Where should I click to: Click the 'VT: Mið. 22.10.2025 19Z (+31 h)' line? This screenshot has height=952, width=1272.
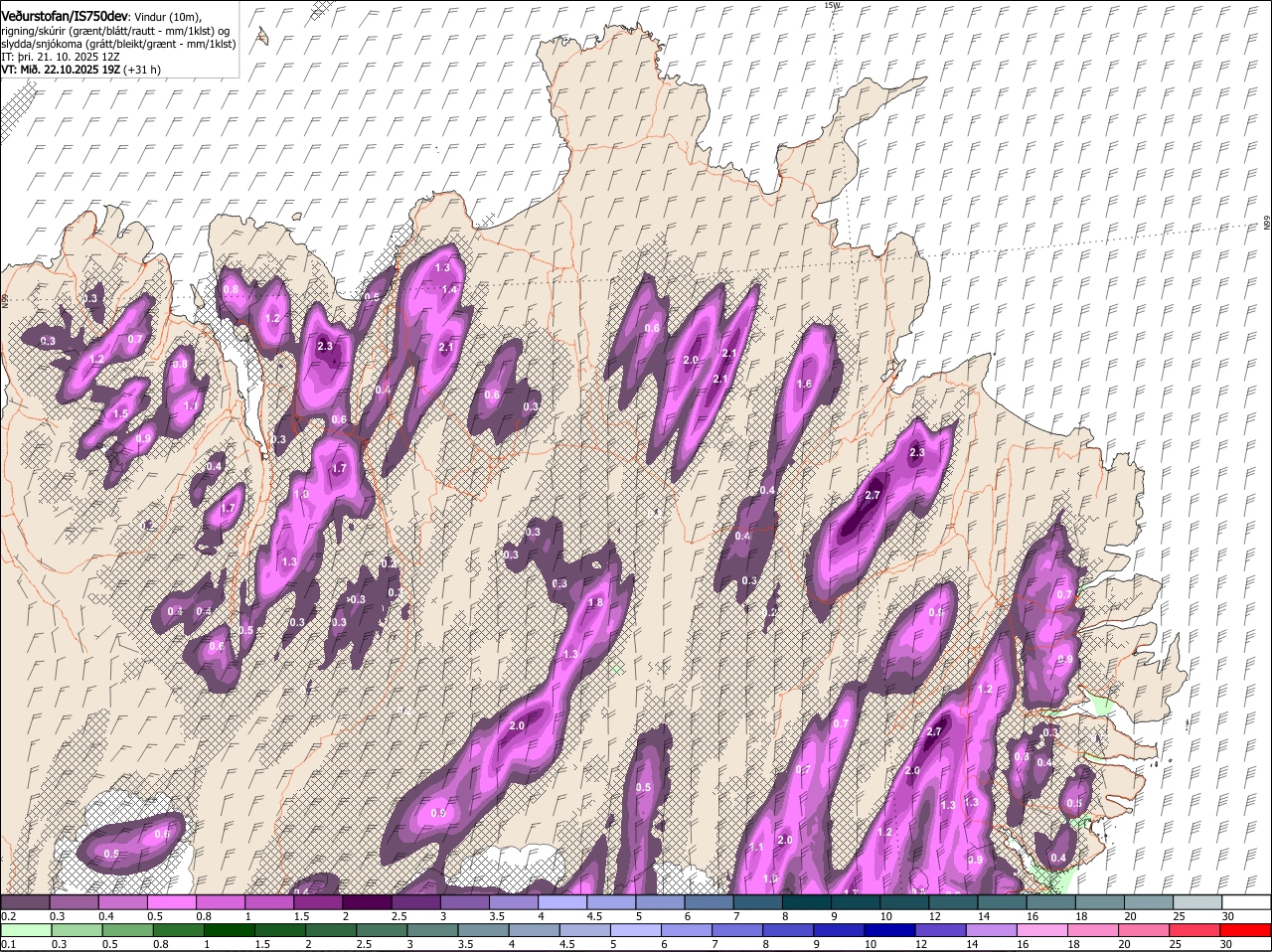pyautogui.click(x=81, y=70)
